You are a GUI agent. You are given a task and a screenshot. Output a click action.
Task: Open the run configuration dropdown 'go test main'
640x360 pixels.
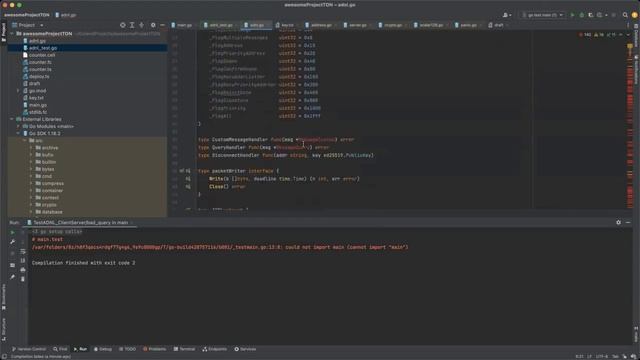tap(542, 15)
